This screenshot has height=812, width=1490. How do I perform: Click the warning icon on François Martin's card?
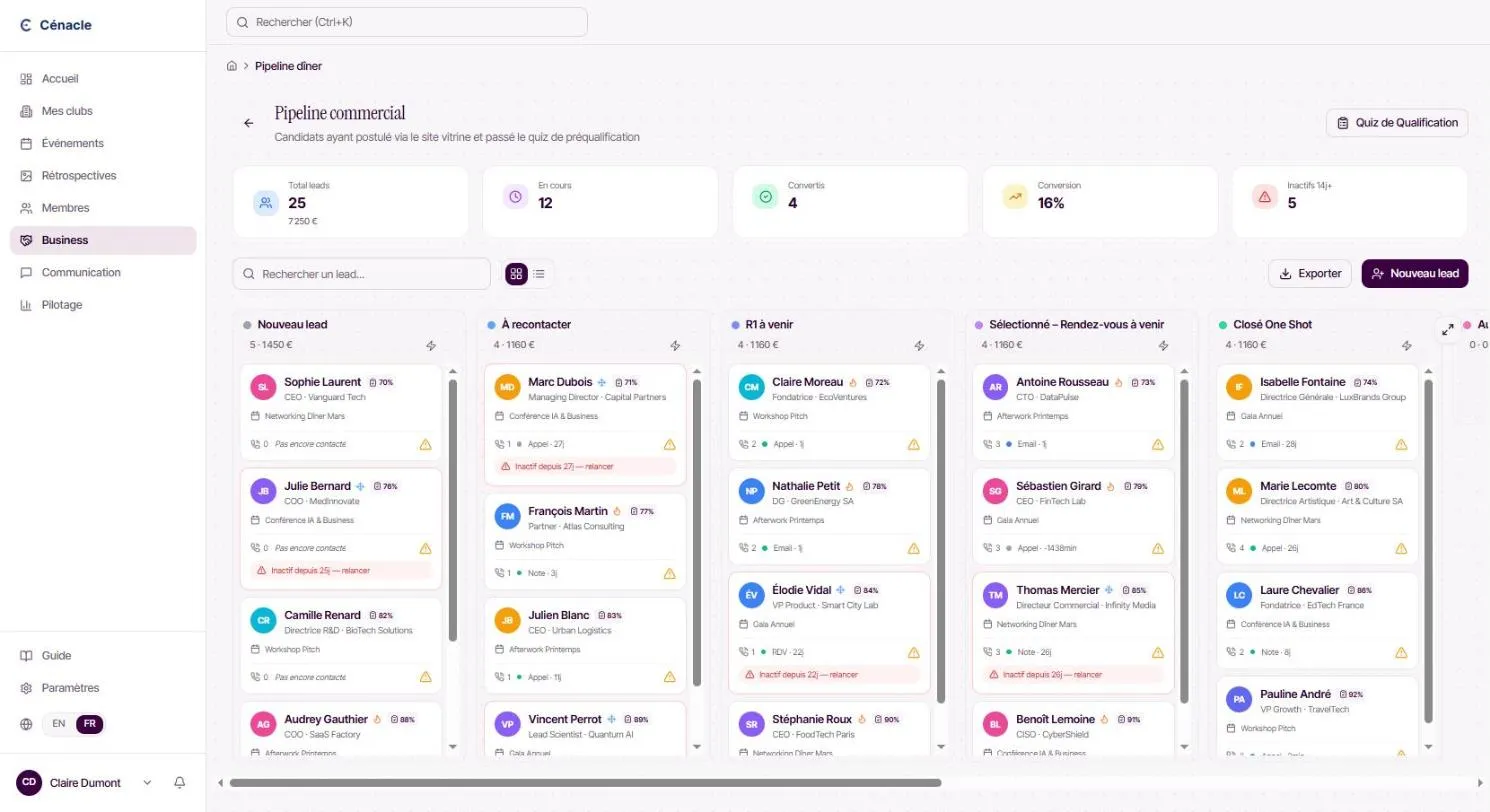tap(669, 573)
